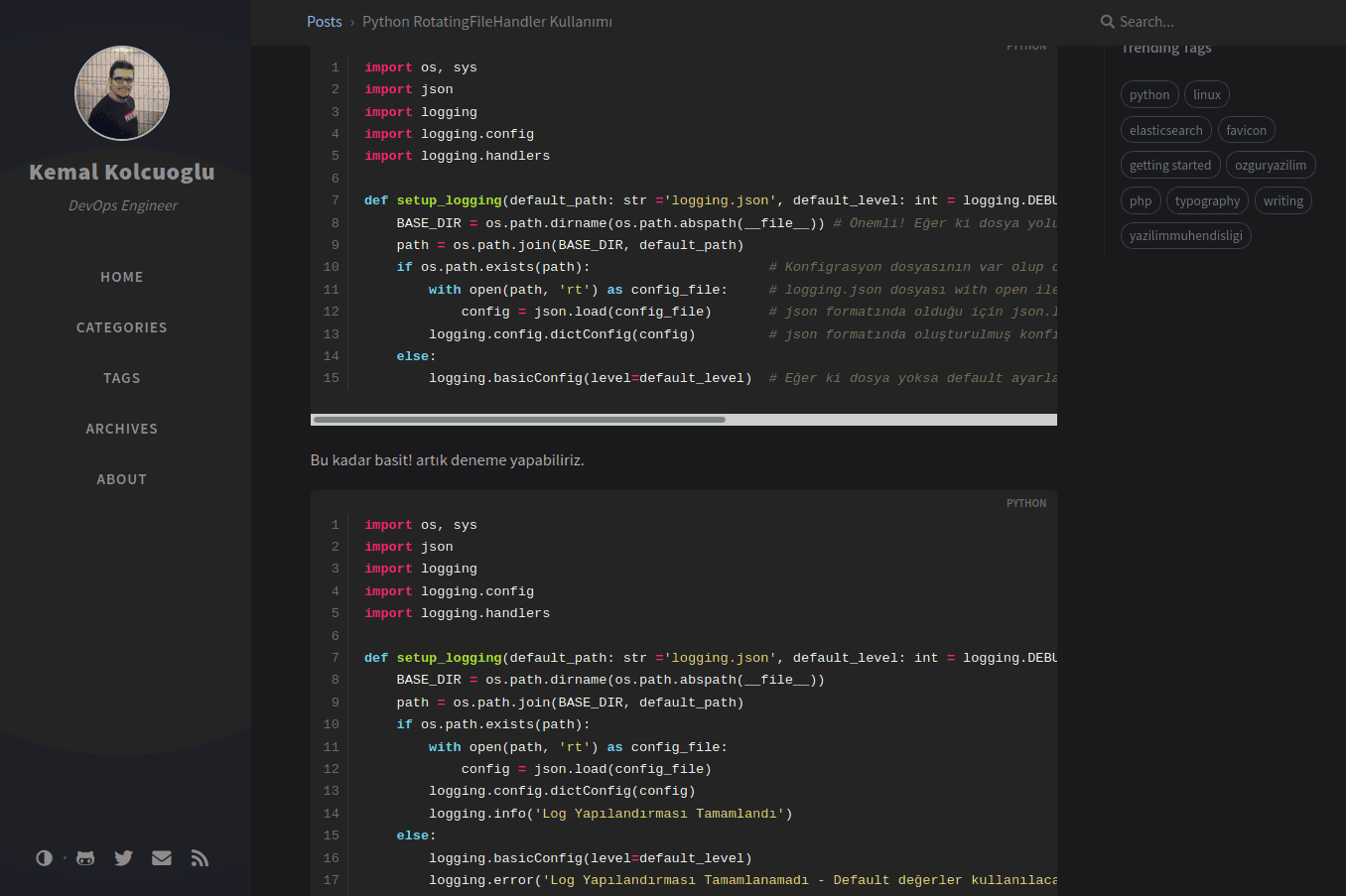Screen dimensions: 1346x896
Task: Open the ARCHIVES sidebar link
Action: point(122,429)
